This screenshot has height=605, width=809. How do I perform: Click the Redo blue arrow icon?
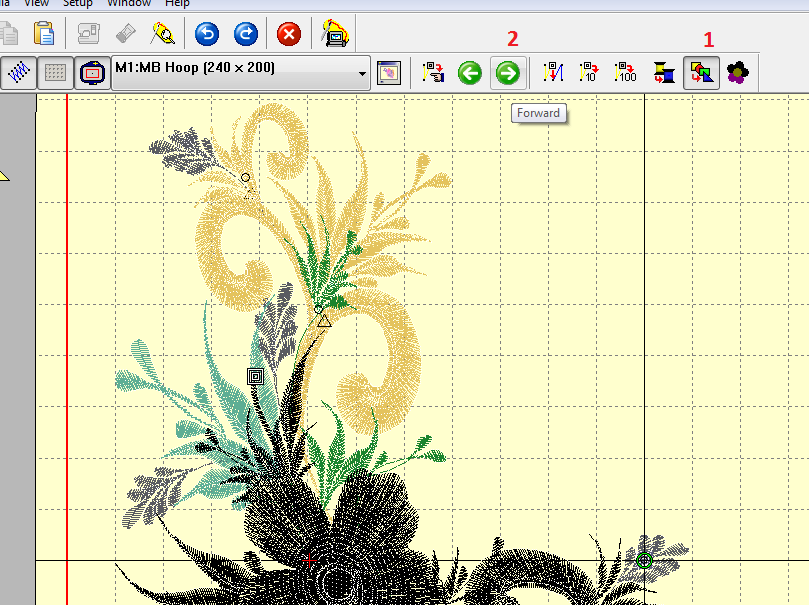(246, 34)
